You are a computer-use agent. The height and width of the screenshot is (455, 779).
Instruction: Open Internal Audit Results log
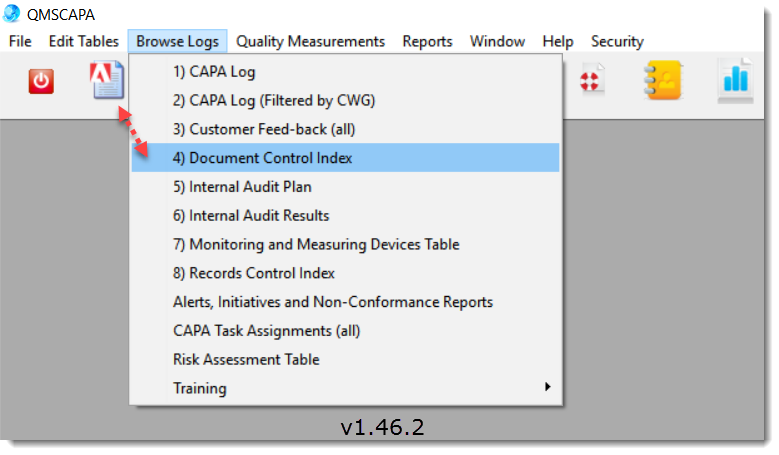(x=251, y=215)
